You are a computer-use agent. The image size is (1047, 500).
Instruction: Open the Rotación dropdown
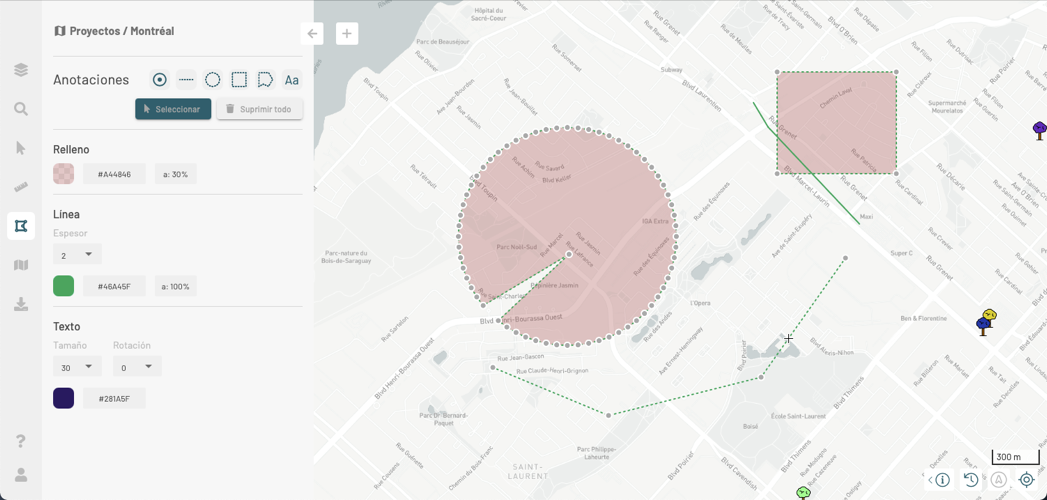tap(137, 367)
